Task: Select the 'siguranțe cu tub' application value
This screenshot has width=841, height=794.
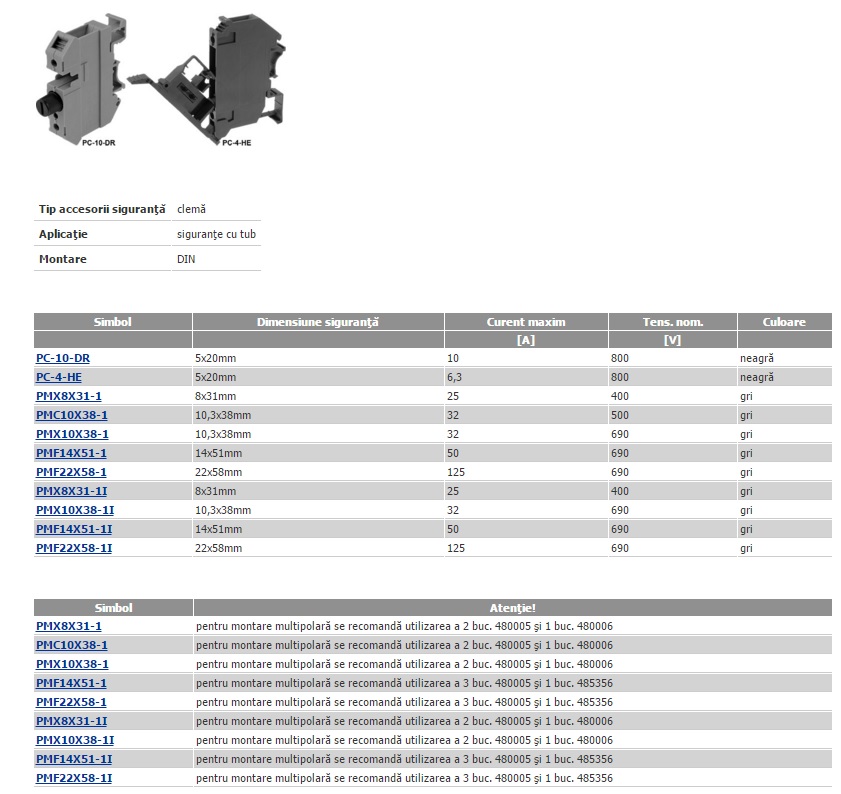Action: pos(217,234)
